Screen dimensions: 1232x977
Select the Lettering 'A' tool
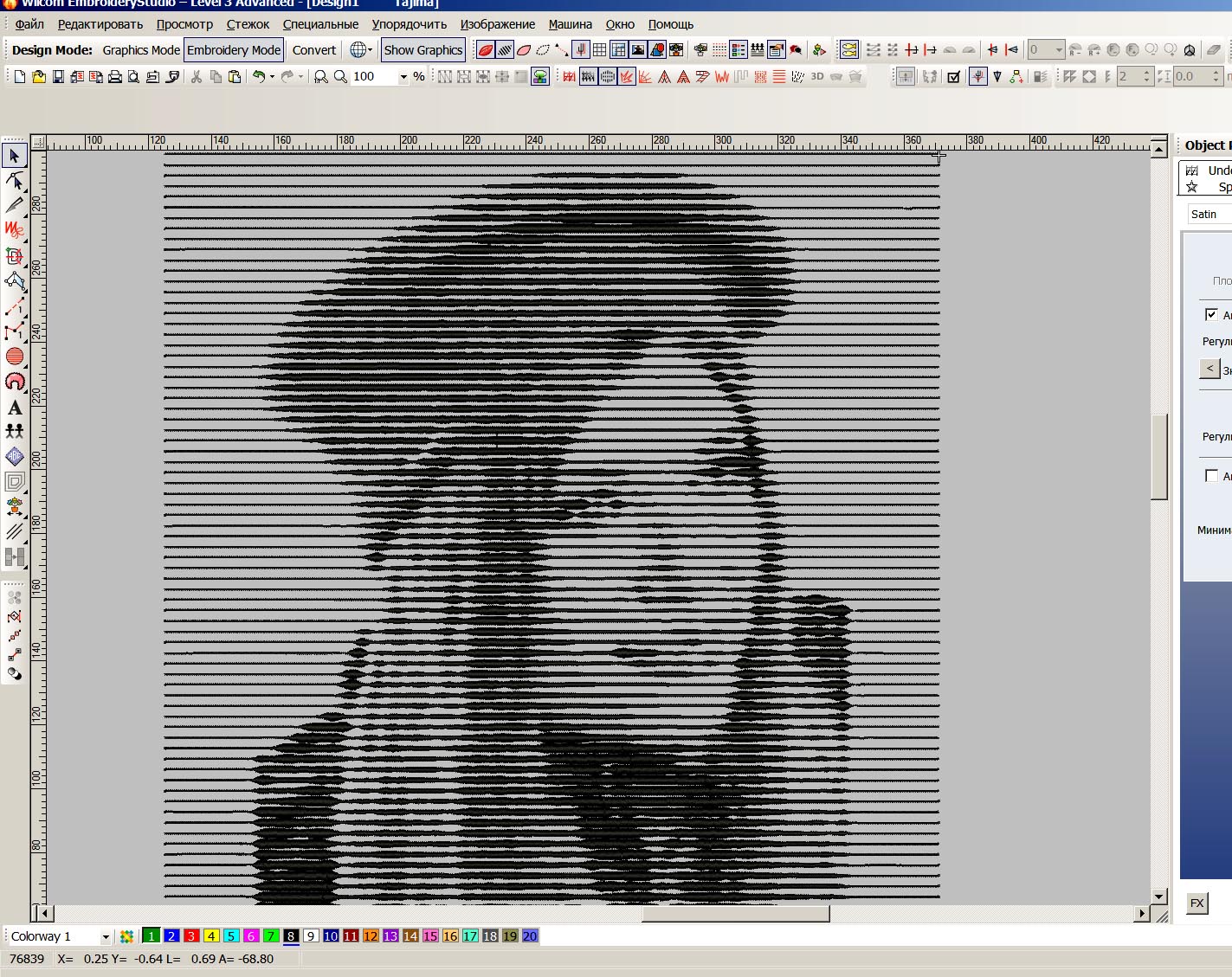(15, 408)
